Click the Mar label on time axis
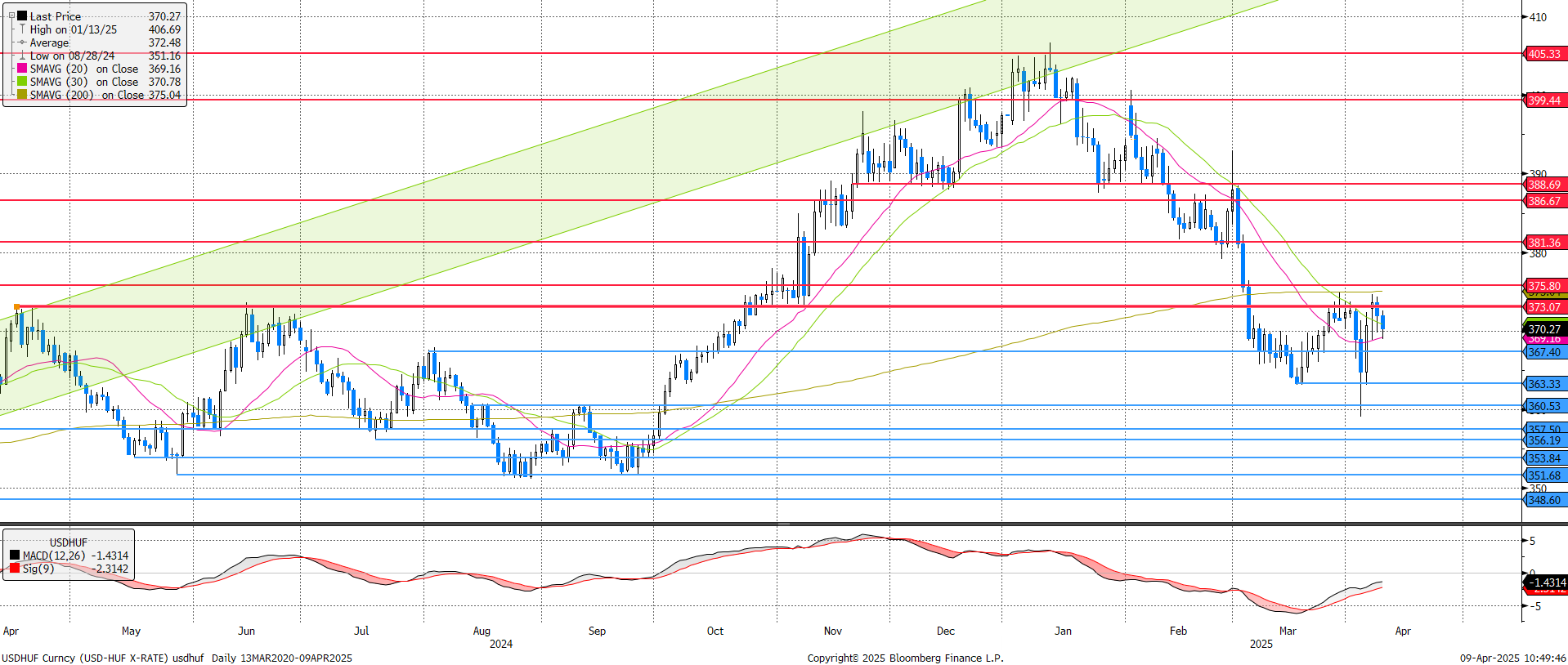Image resolution: width=1568 pixels, height=665 pixels. [x=1288, y=631]
